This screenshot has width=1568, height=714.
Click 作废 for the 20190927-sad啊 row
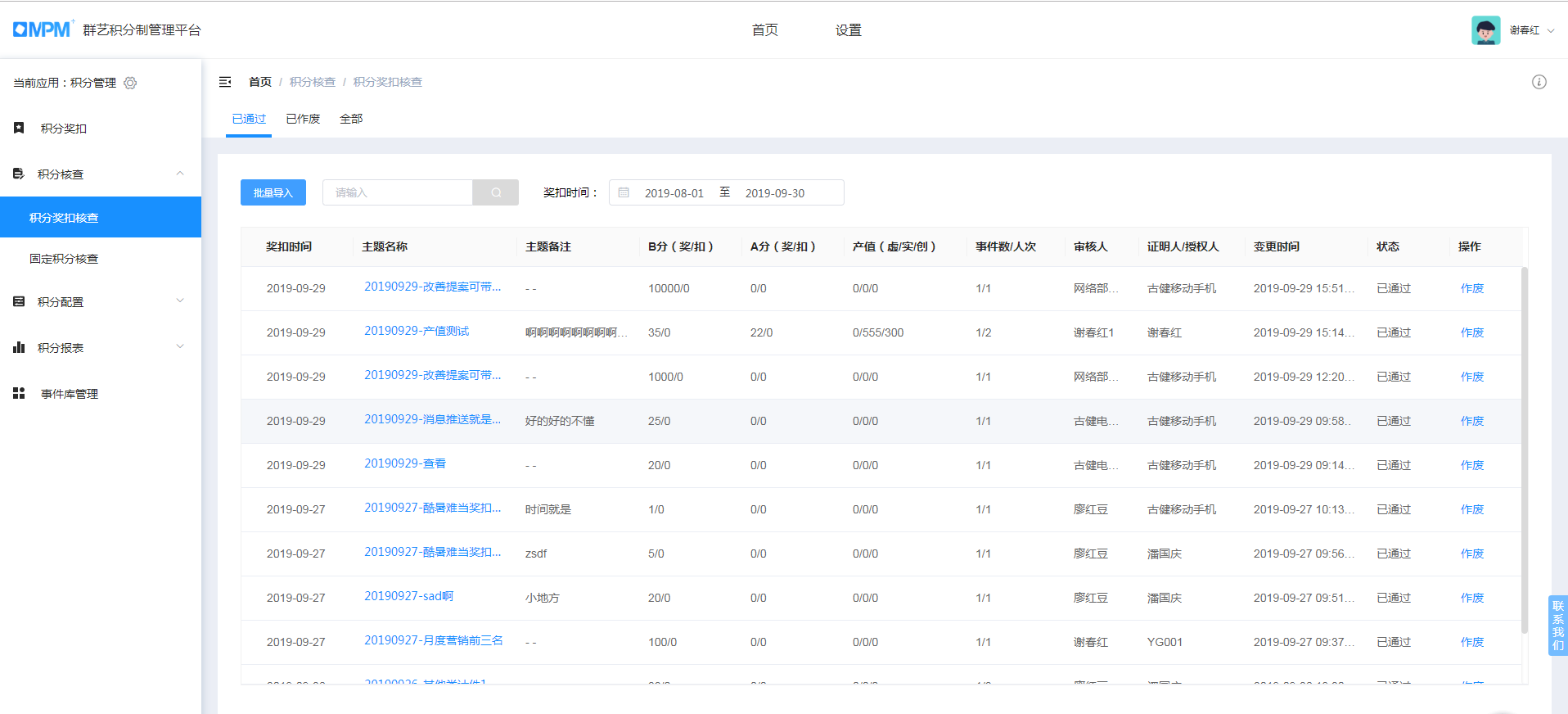pyautogui.click(x=1472, y=598)
